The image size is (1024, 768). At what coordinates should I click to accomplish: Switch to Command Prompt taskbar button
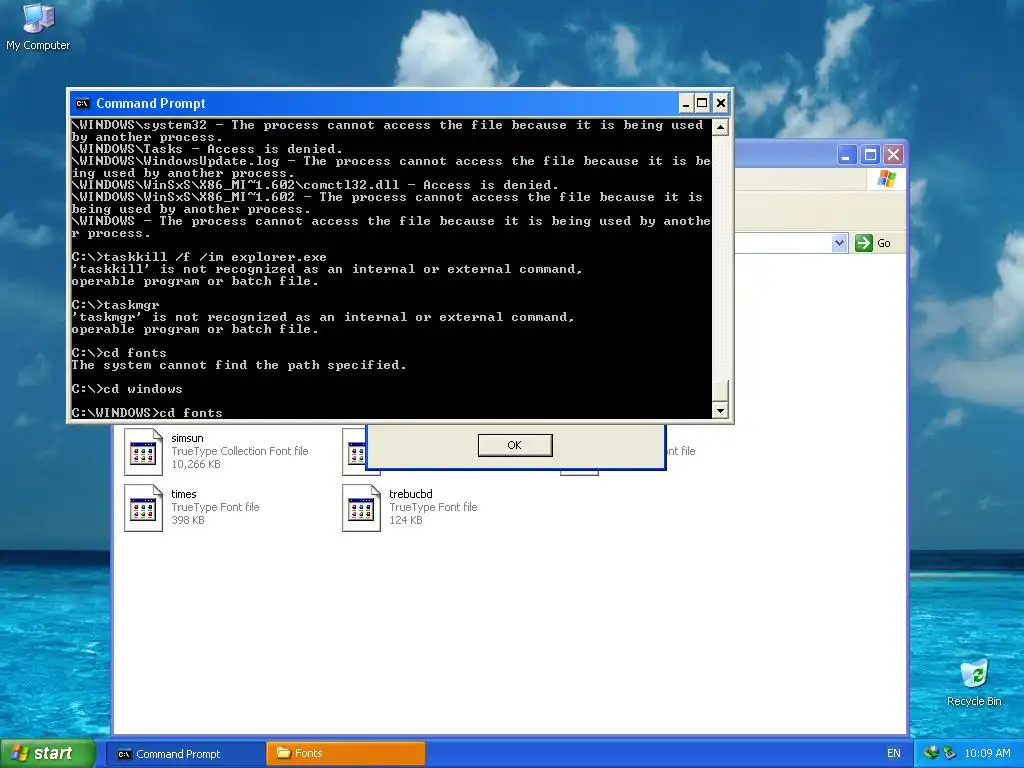click(x=185, y=754)
